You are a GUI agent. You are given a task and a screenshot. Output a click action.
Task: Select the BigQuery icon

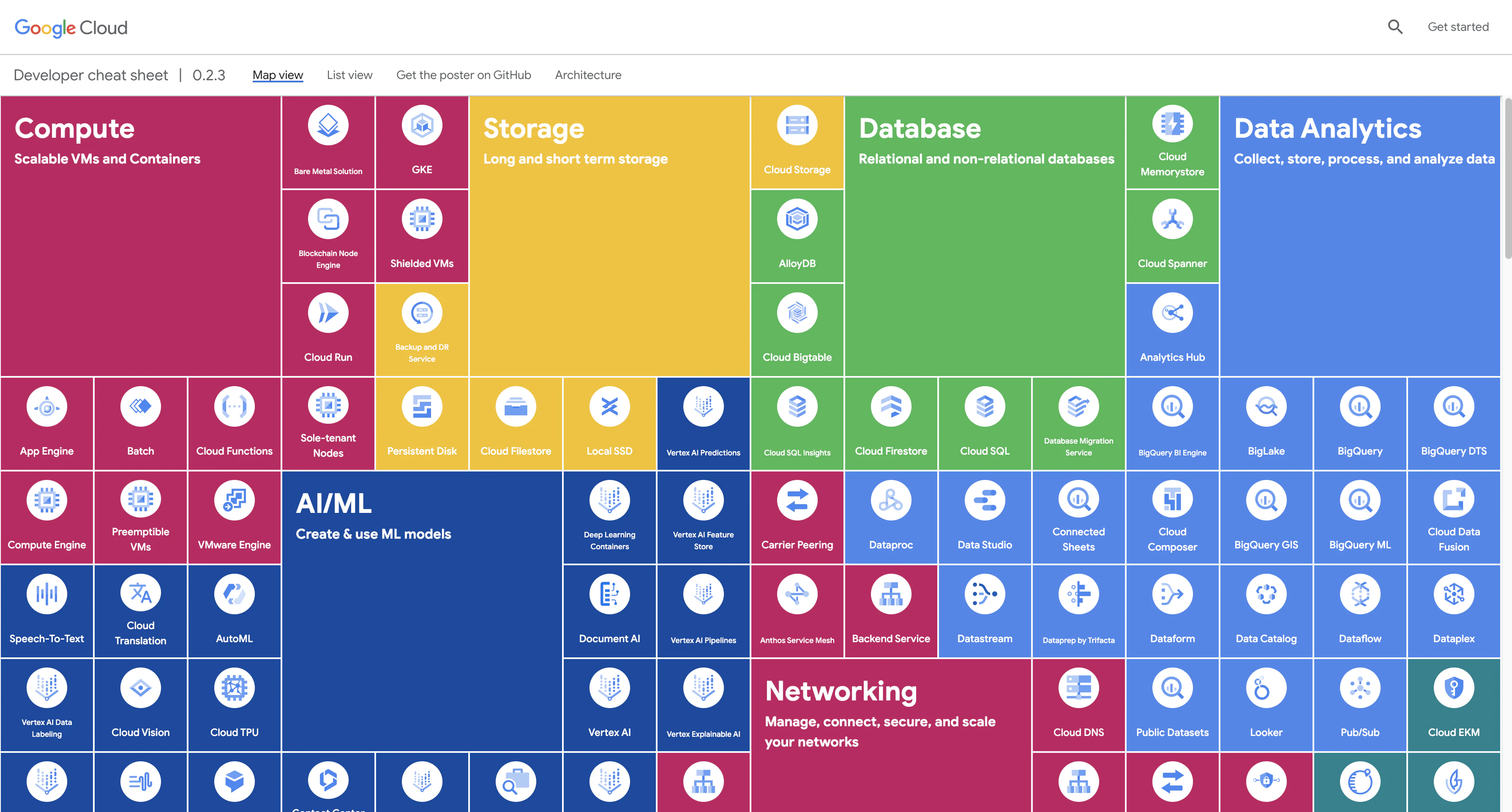pos(1360,406)
